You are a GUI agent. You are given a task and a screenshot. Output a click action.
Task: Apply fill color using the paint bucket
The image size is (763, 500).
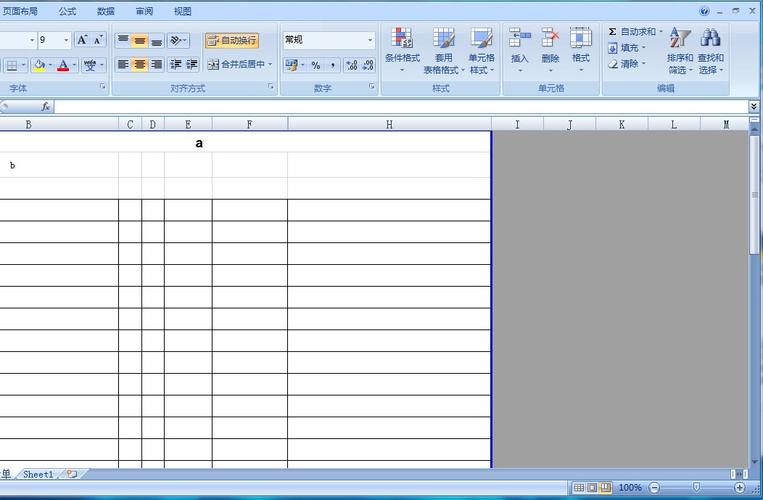(39, 65)
